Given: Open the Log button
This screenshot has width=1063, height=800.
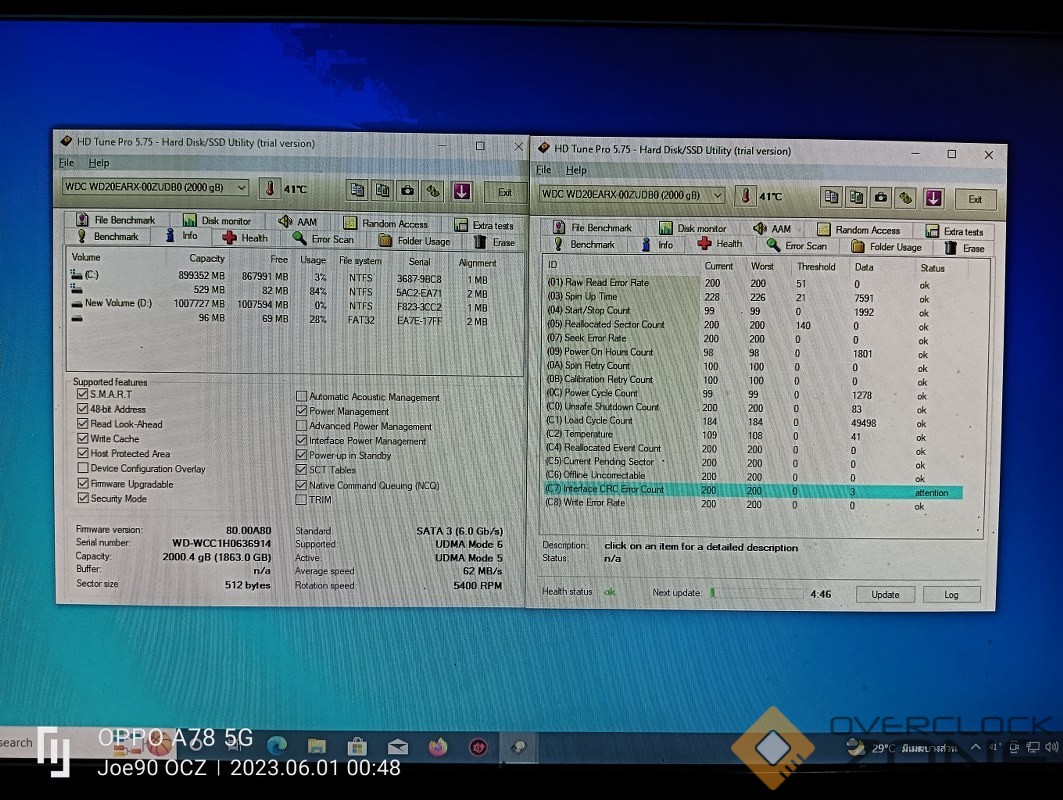Looking at the screenshot, I should (951, 595).
